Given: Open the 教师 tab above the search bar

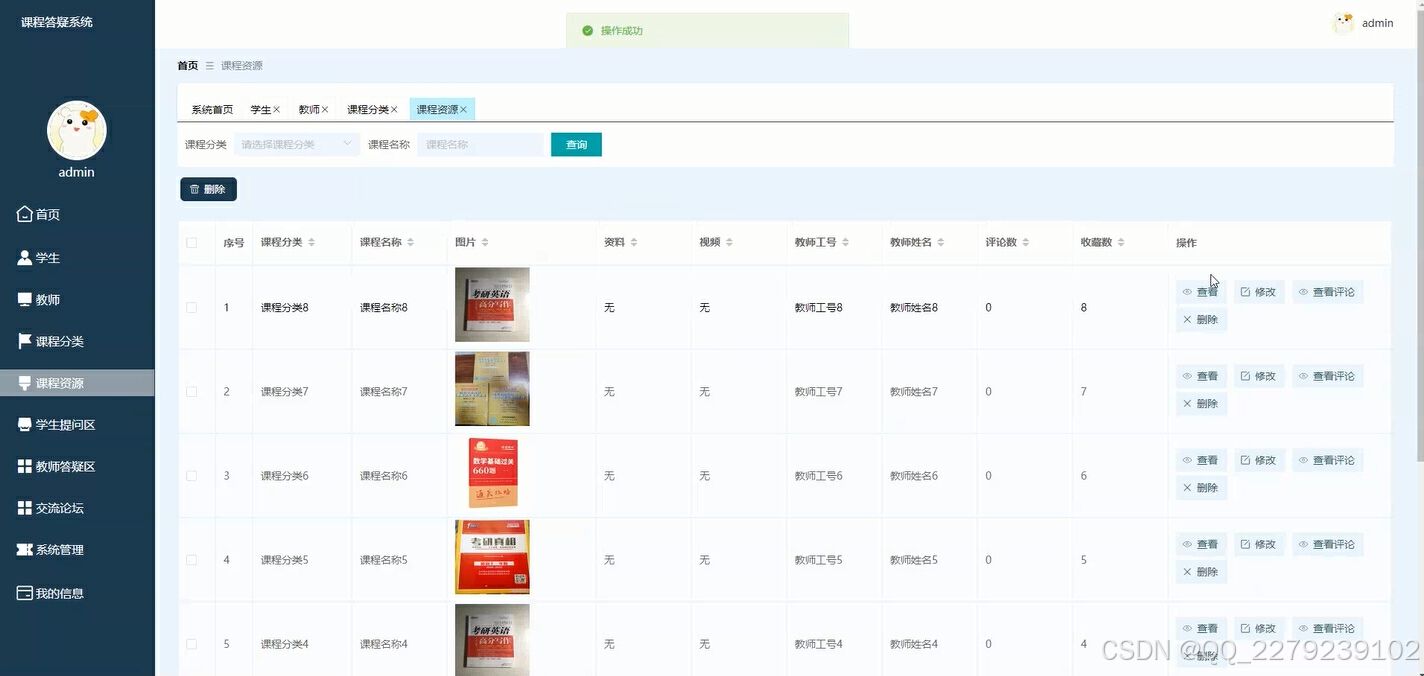Looking at the screenshot, I should pyautogui.click(x=307, y=108).
